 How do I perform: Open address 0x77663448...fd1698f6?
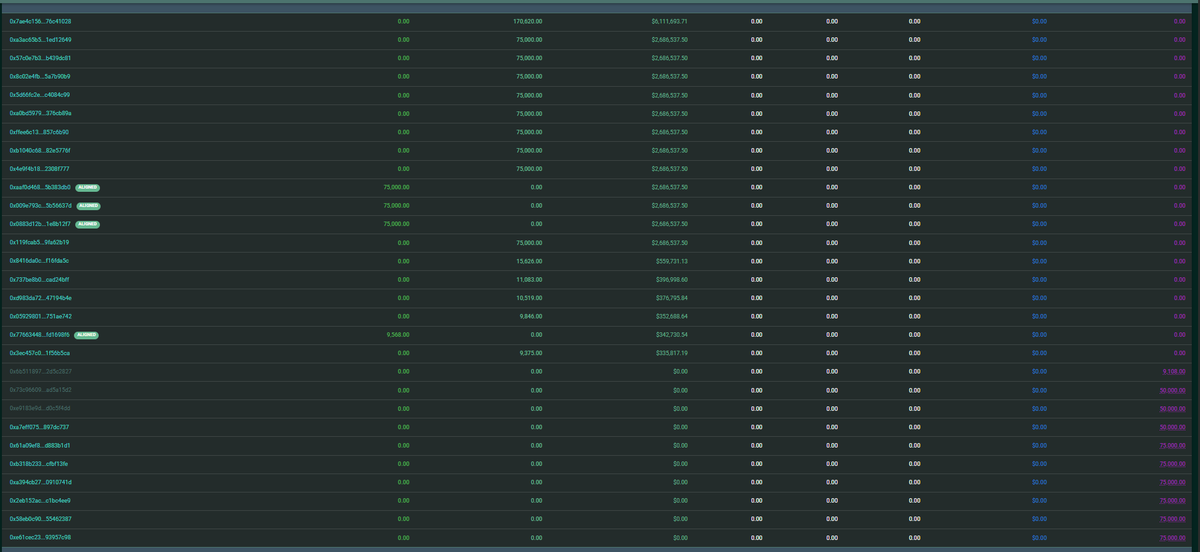pyautogui.click(x=40, y=335)
